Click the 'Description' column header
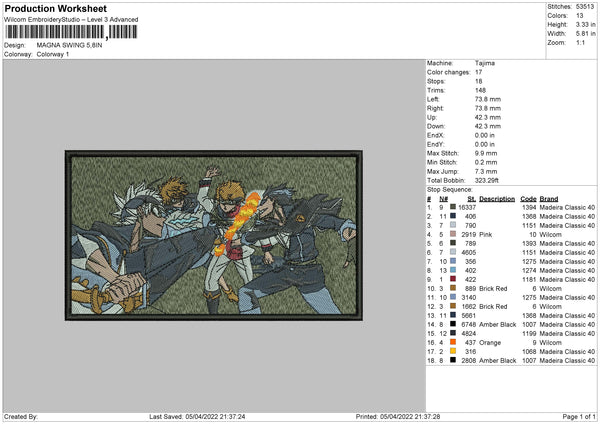The height and width of the screenshot is (424, 600). (x=497, y=199)
